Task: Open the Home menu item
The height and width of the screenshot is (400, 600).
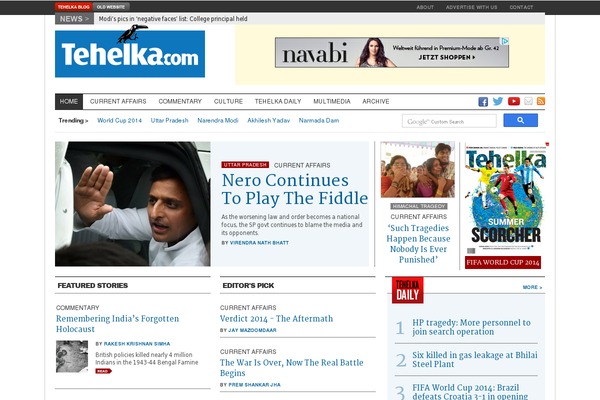Action: click(69, 101)
